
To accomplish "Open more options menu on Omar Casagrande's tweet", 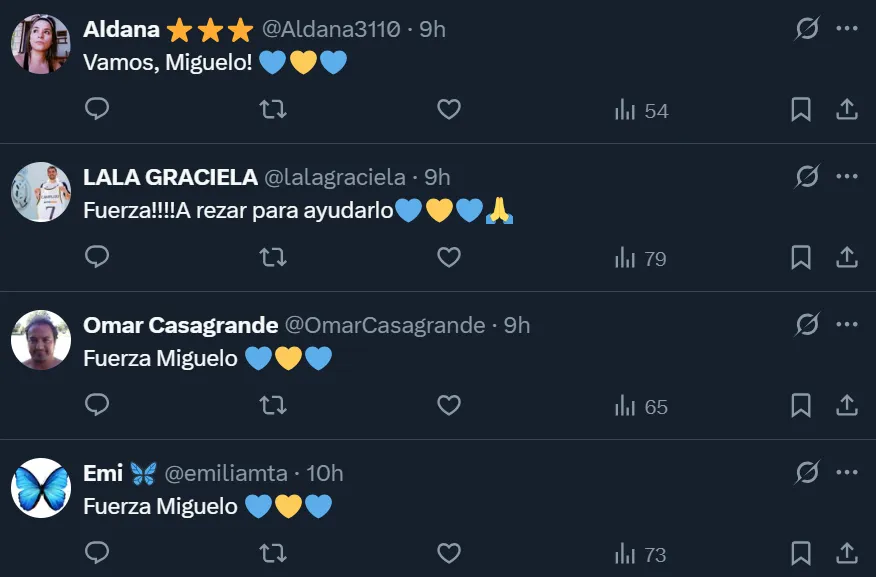I will 847,326.
